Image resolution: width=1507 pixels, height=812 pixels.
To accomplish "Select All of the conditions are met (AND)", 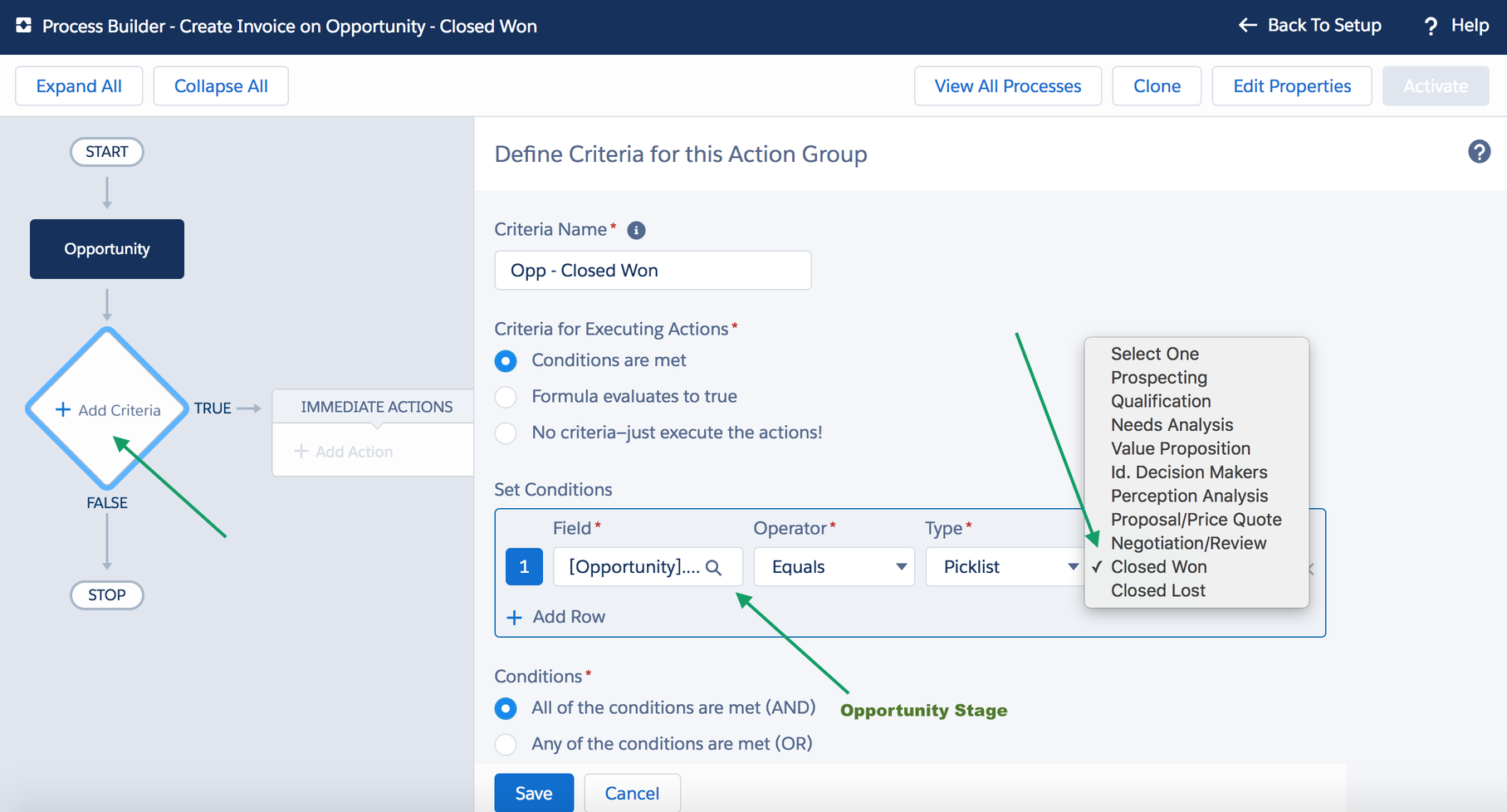I will pyautogui.click(x=506, y=708).
